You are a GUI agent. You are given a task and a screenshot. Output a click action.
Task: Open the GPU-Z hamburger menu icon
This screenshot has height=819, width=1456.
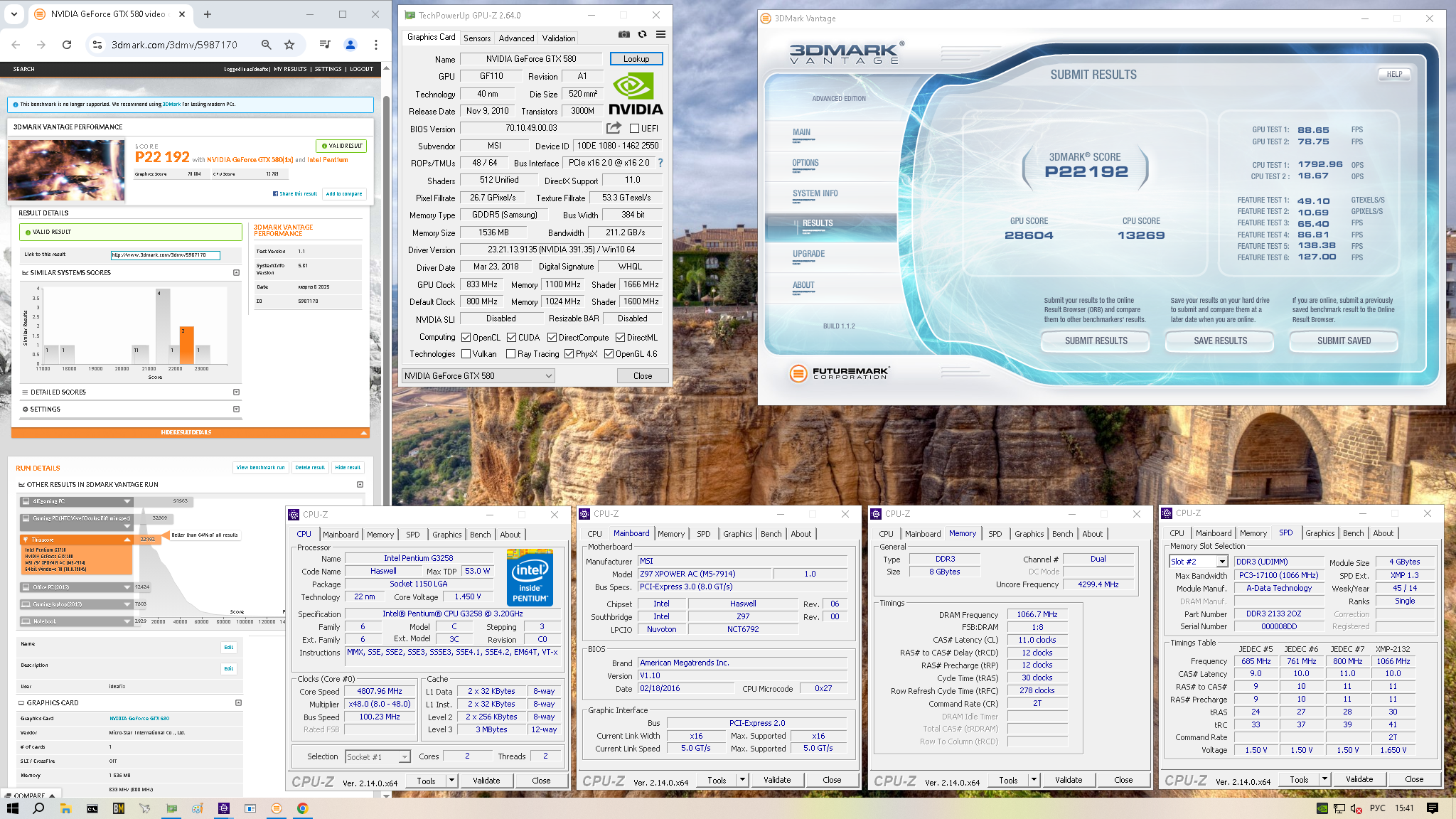tap(660, 34)
